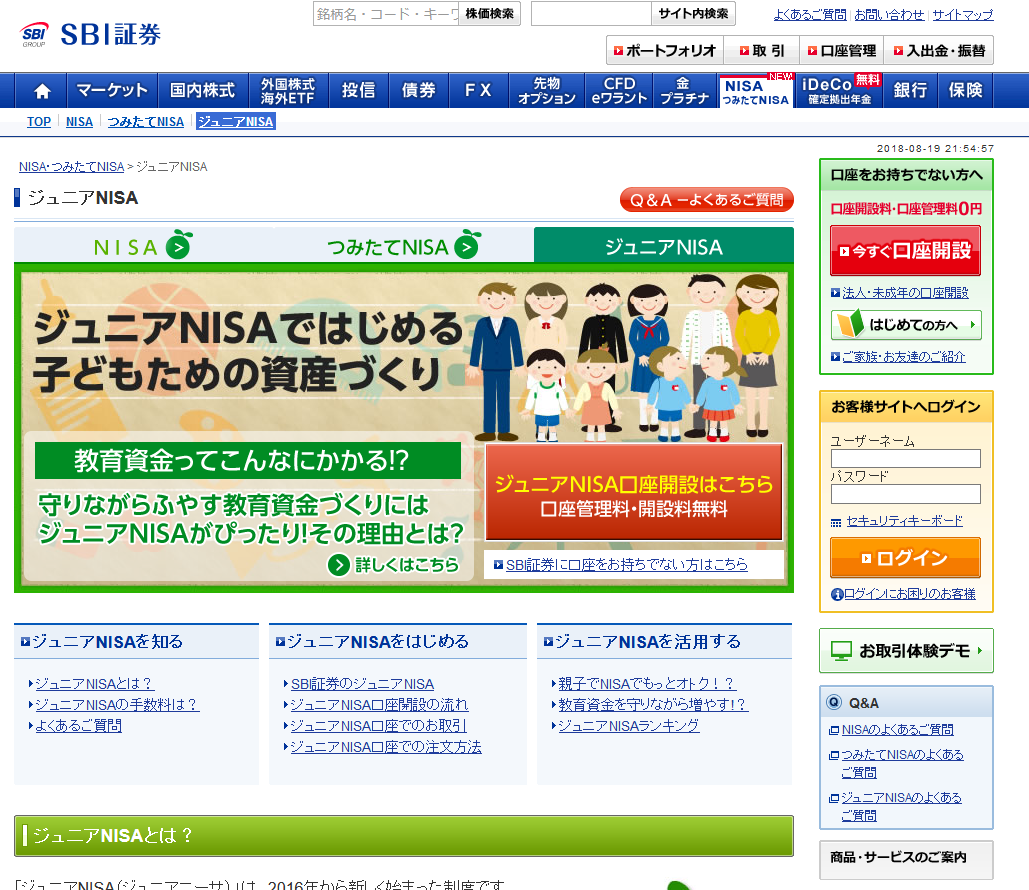The image size is (1029, 890).
Task: Click TOP in the sub navigation
Action: pos(39,121)
